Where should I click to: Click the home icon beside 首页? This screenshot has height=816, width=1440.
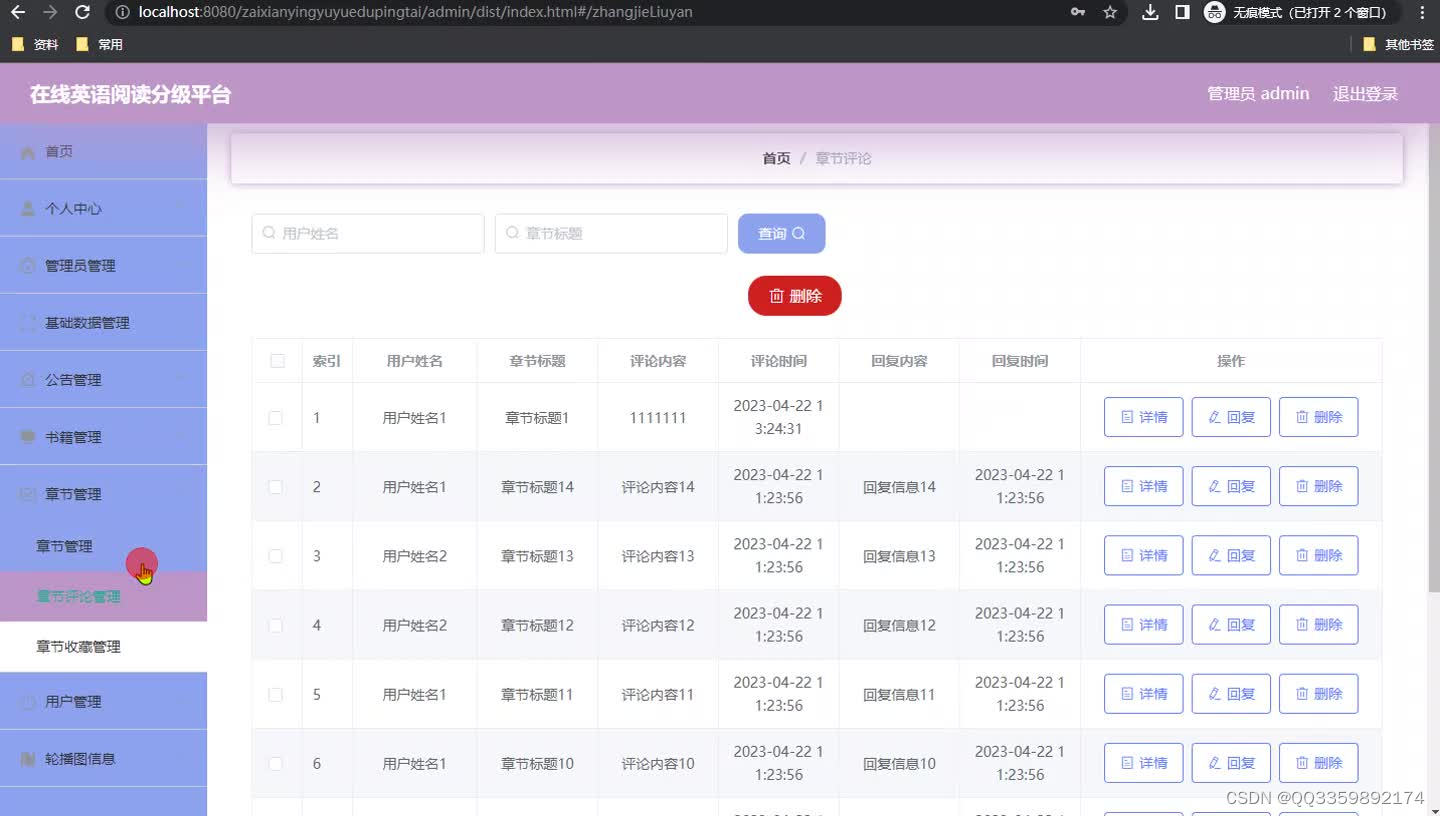(28, 152)
